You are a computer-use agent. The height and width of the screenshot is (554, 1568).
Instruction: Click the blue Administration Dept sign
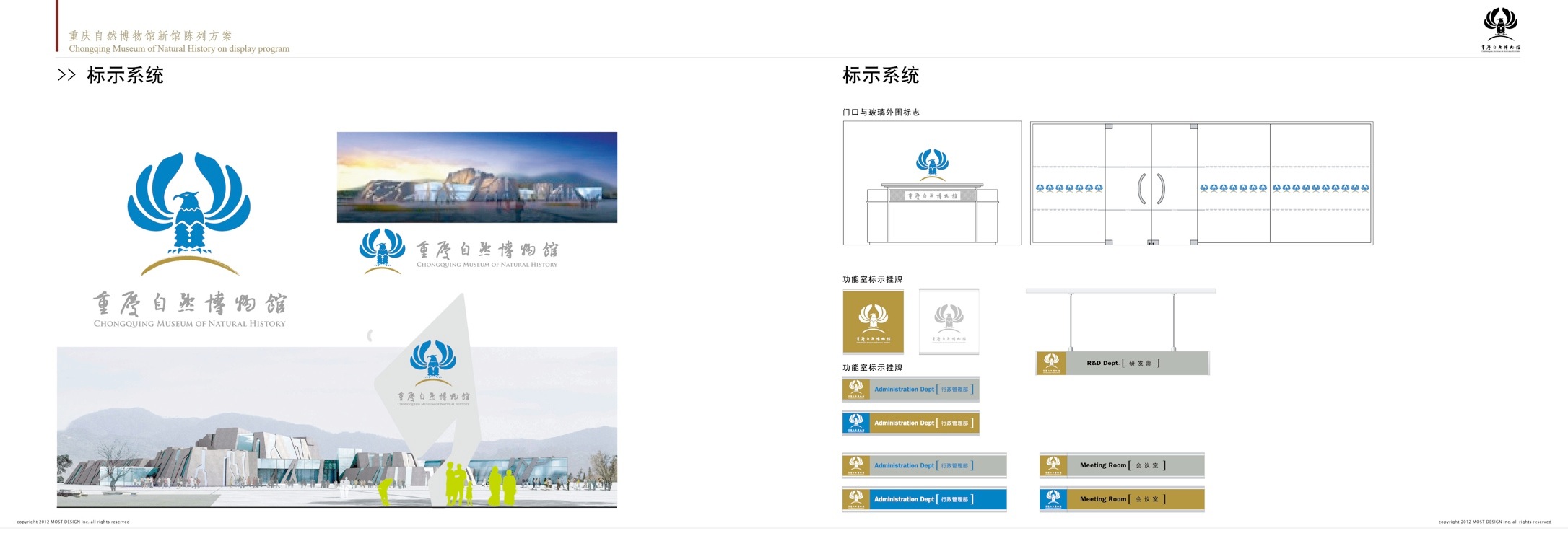(x=924, y=499)
